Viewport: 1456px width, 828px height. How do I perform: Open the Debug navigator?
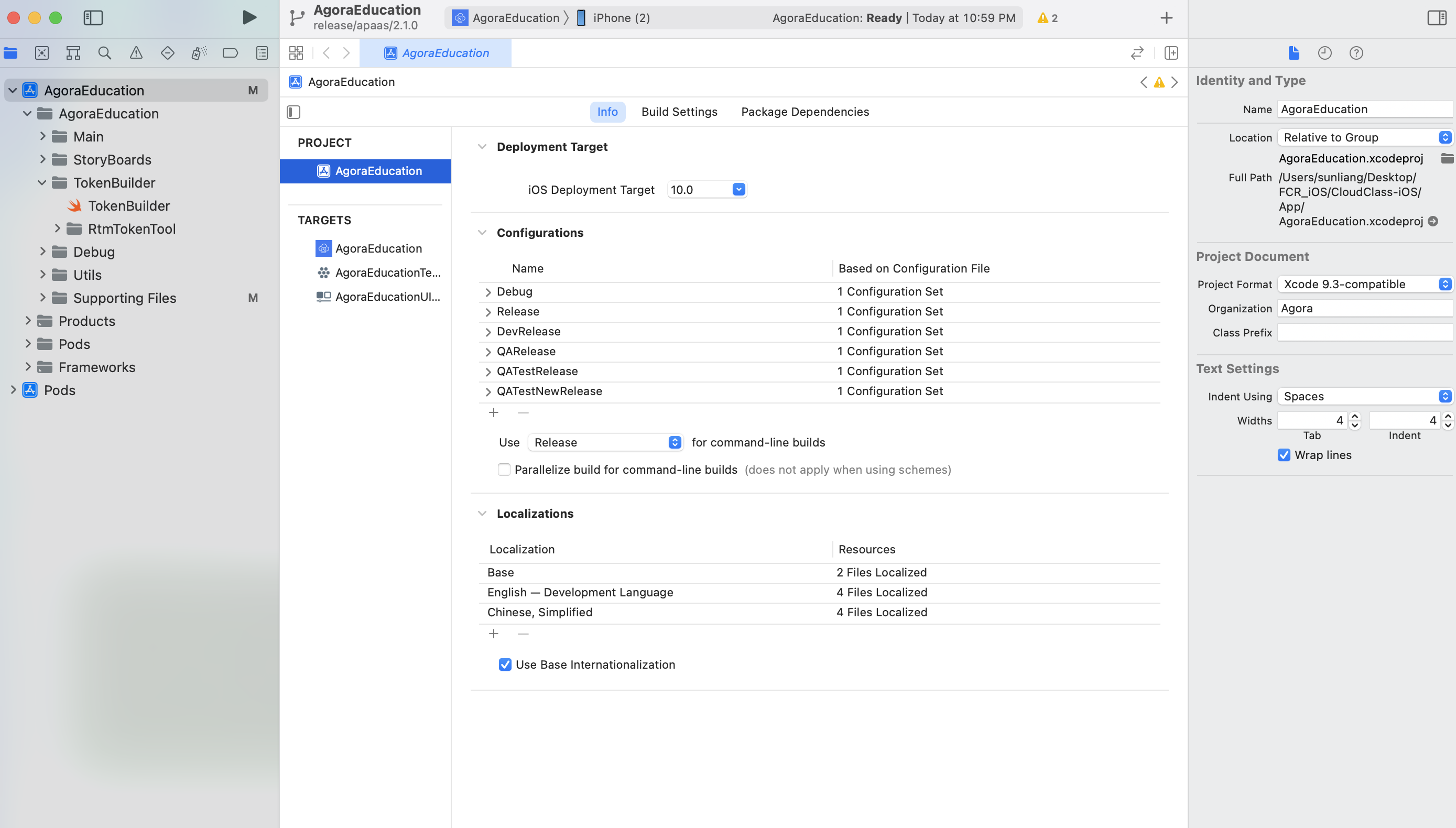(x=199, y=53)
